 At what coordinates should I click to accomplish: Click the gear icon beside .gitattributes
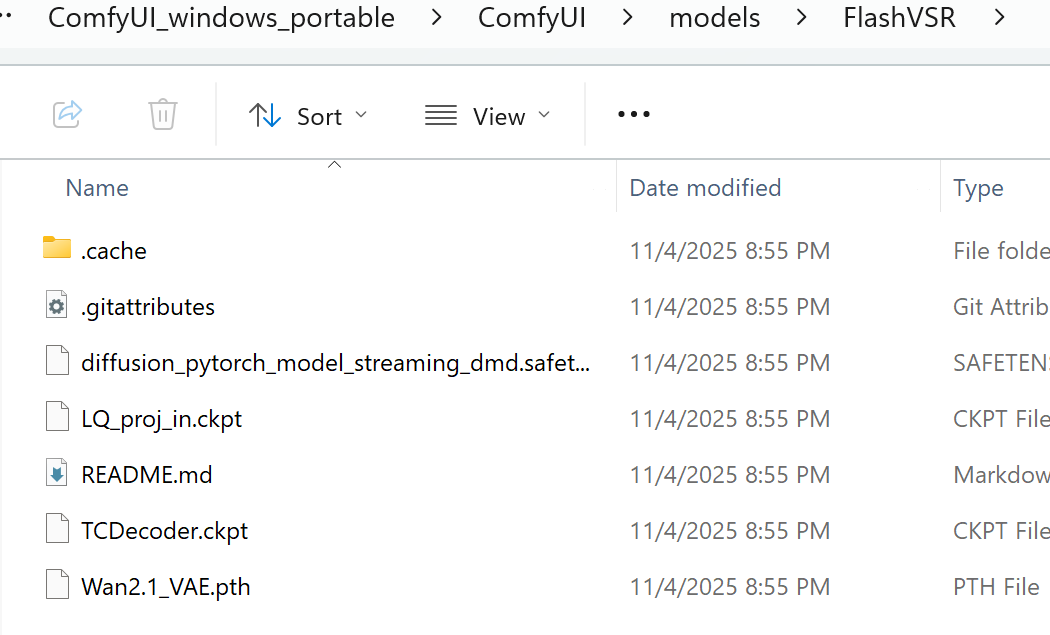click(x=57, y=306)
